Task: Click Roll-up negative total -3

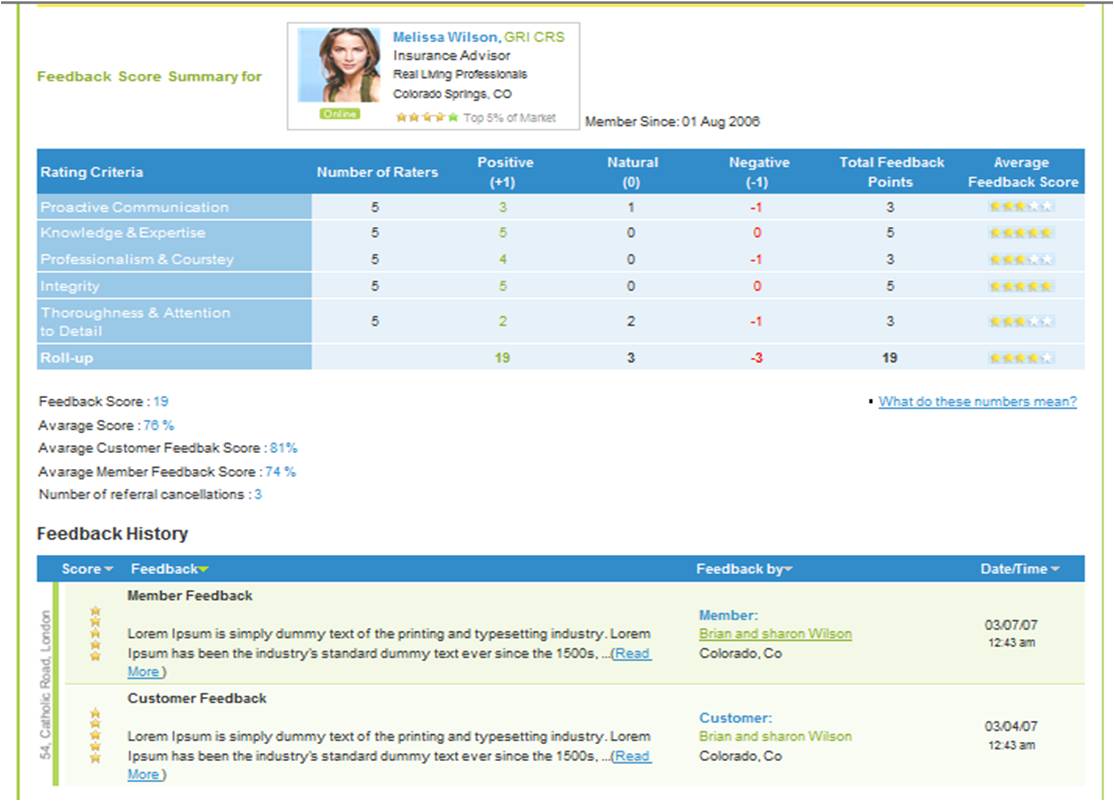Action: [x=756, y=358]
